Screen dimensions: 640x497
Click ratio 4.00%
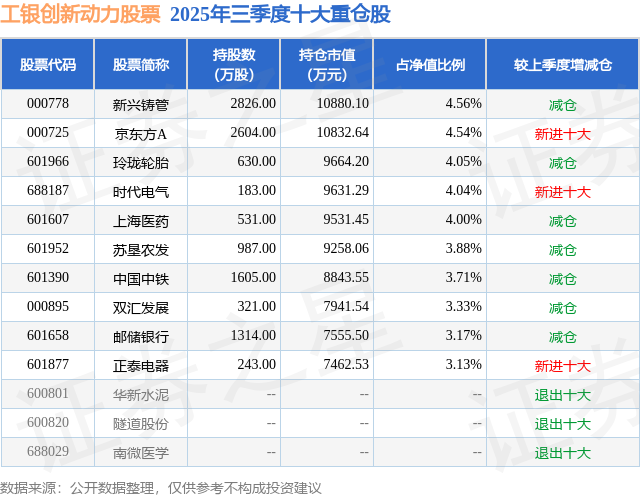pyautogui.click(x=464, y=220)
